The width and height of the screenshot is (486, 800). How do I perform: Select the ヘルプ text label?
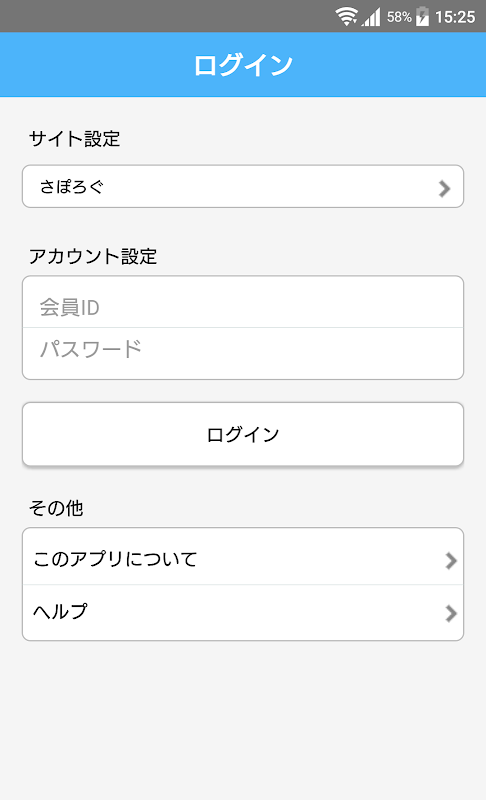tap(60, 611)
